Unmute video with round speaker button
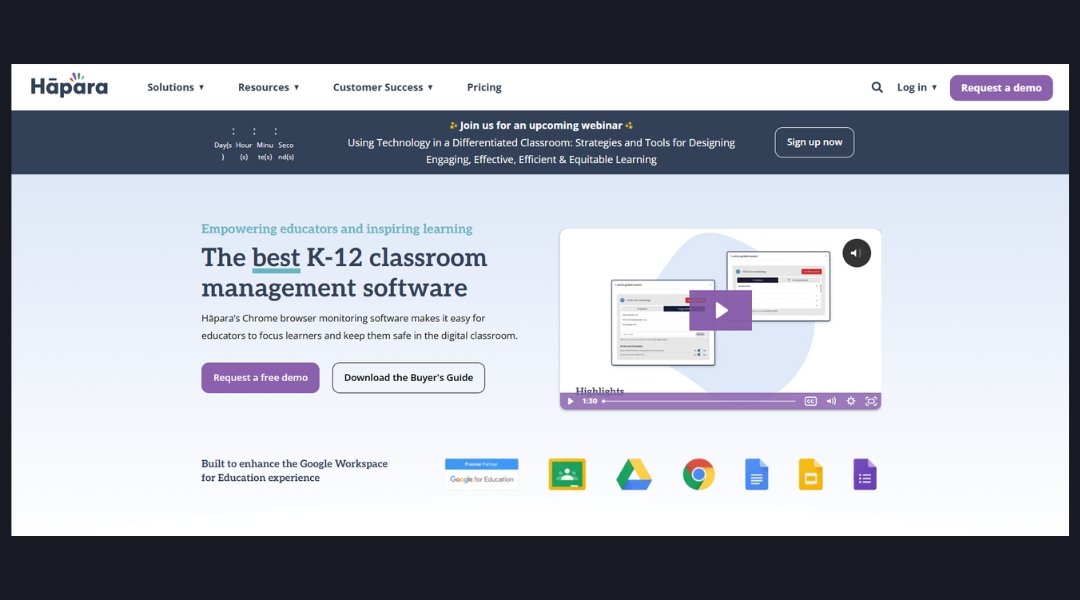Viewport: 1080px width, 600px height. tap(856, 253)
